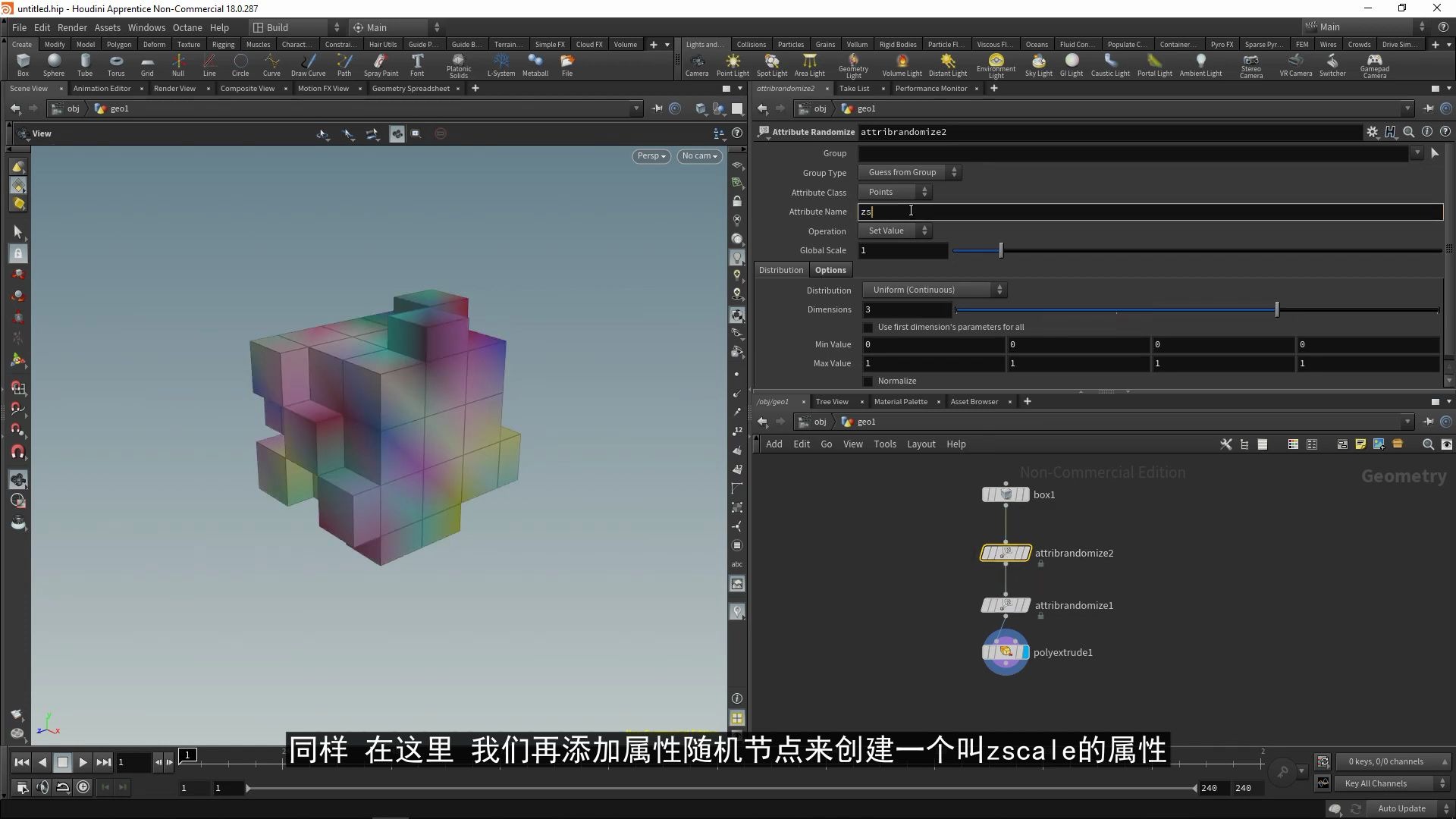Viewport: 1456px width, 819px height.
Task: Switch to the Geometry Spreadsheet tab
Action: [410, 88]
